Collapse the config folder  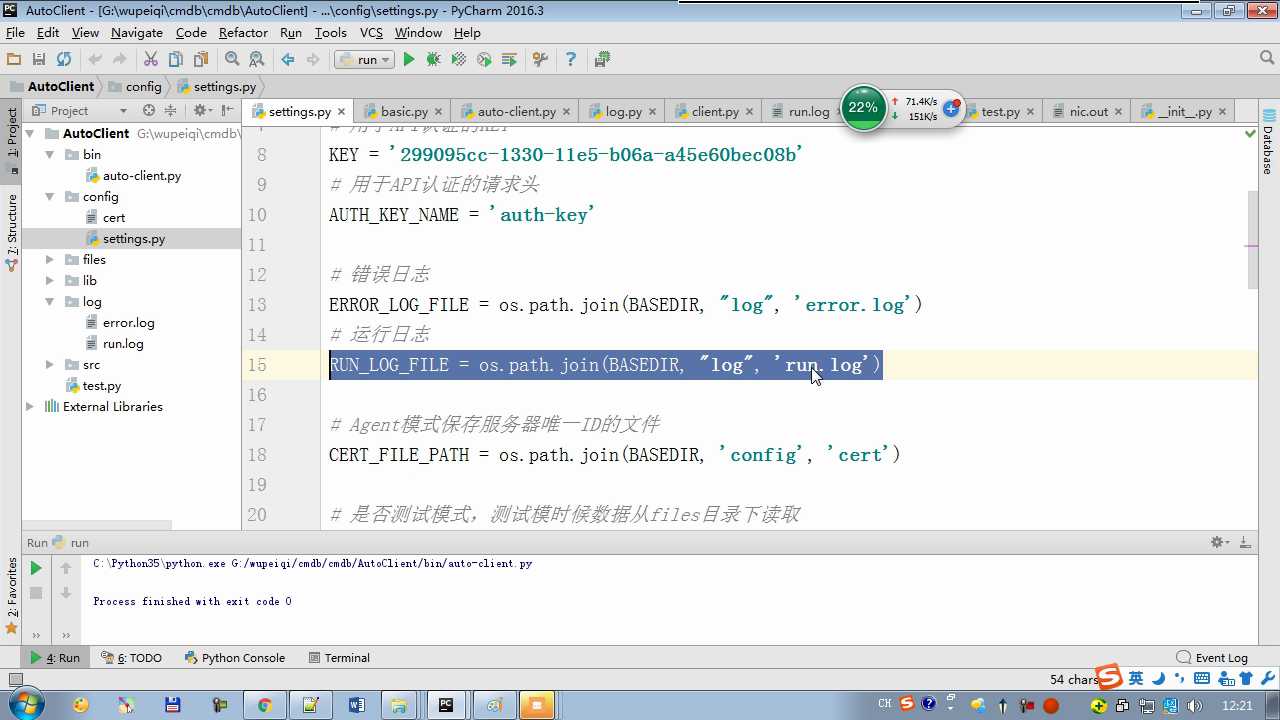click(49, 196)
